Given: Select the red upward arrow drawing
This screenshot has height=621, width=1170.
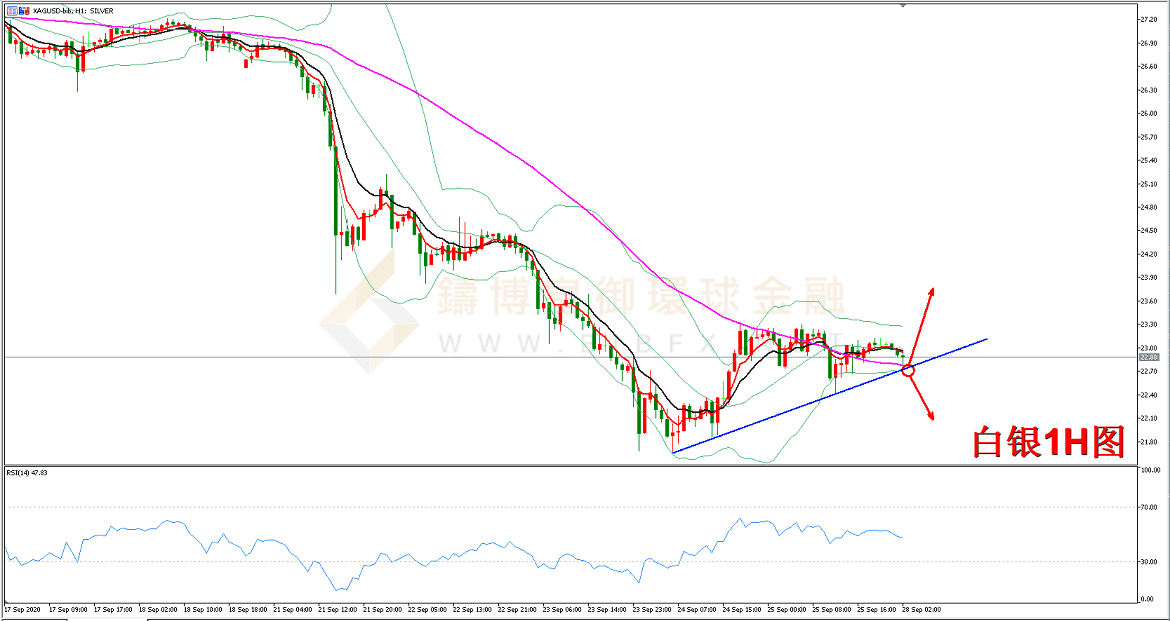Looking at the screenshot, I should point(923,325).
